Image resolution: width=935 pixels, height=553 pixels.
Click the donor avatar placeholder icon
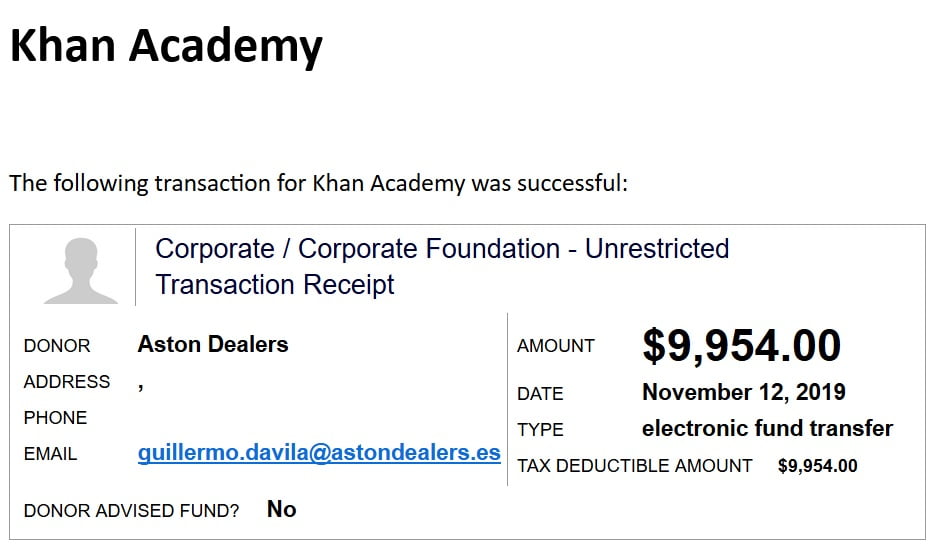coord(81,270)
